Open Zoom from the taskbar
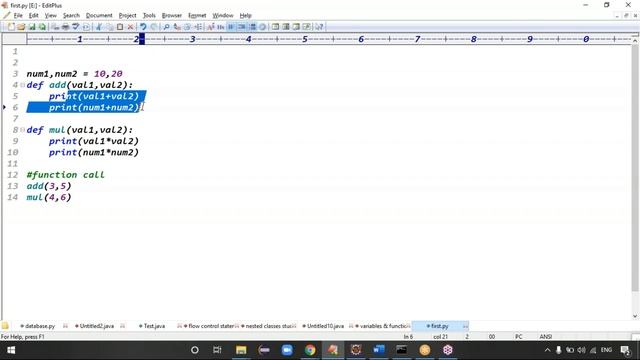The height and width of the screenshot is (360, 640). [287, 350]
